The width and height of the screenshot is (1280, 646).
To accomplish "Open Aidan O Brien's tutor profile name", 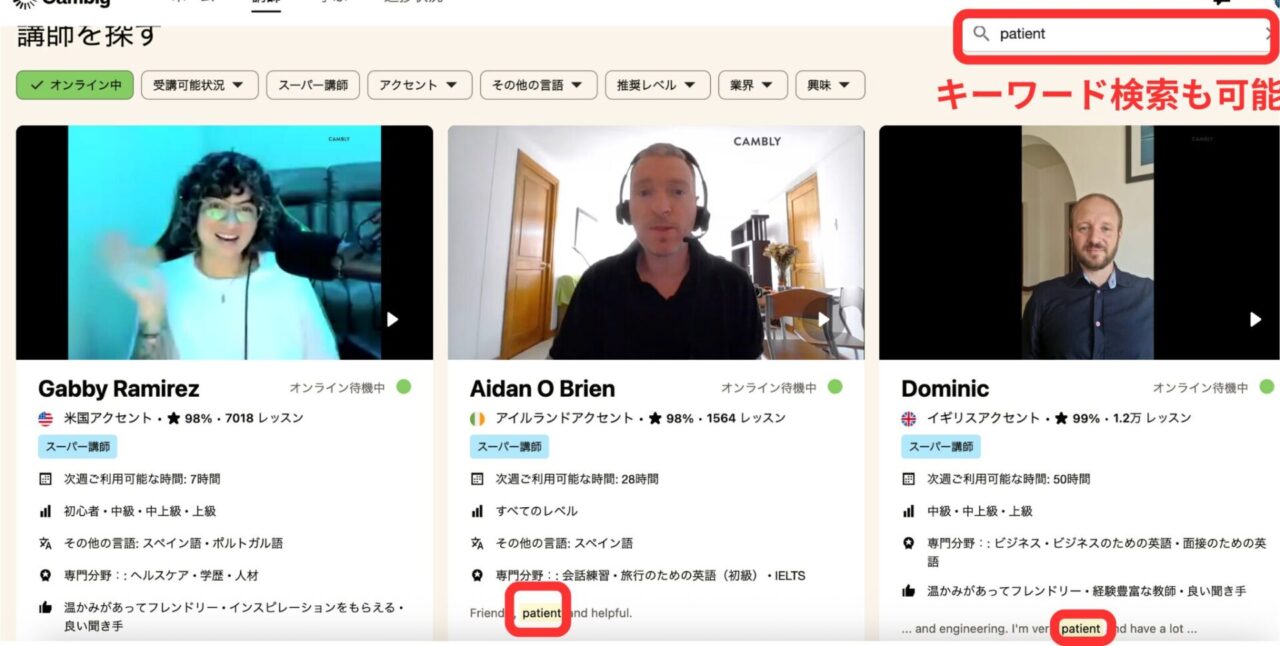I will point(542,389).
